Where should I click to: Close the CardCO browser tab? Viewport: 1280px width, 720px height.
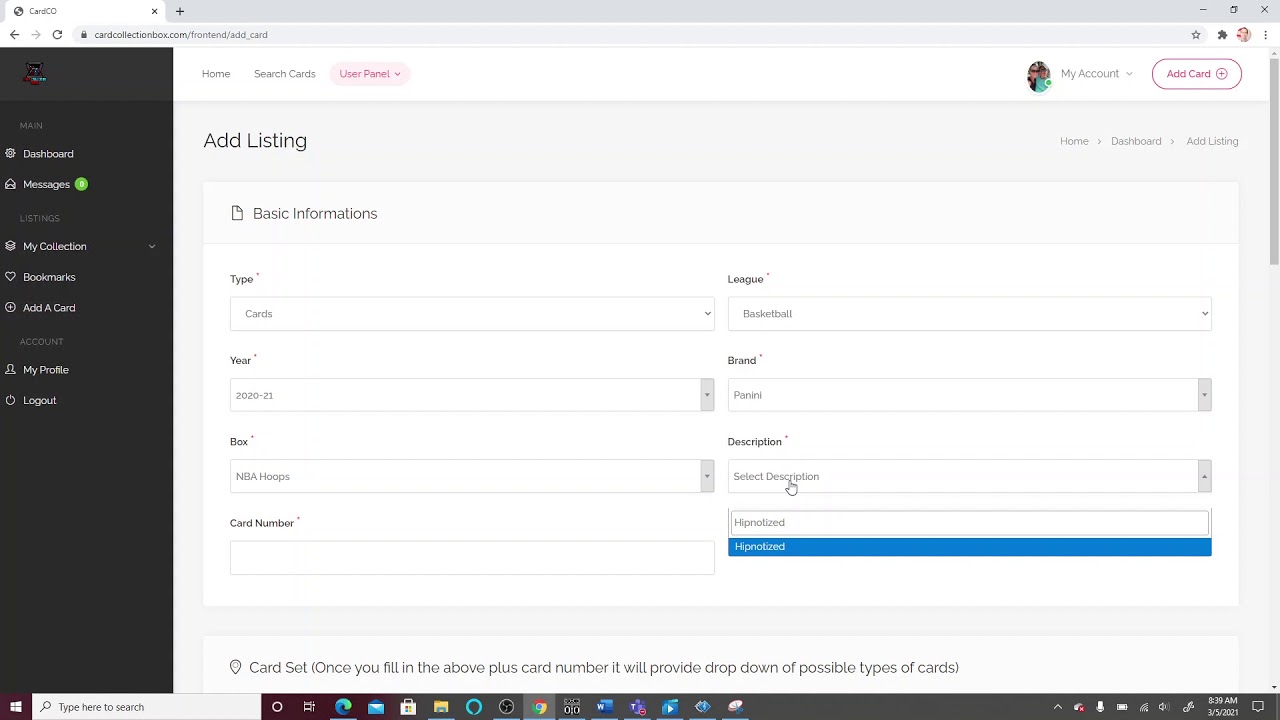click(x=154, y=11)
